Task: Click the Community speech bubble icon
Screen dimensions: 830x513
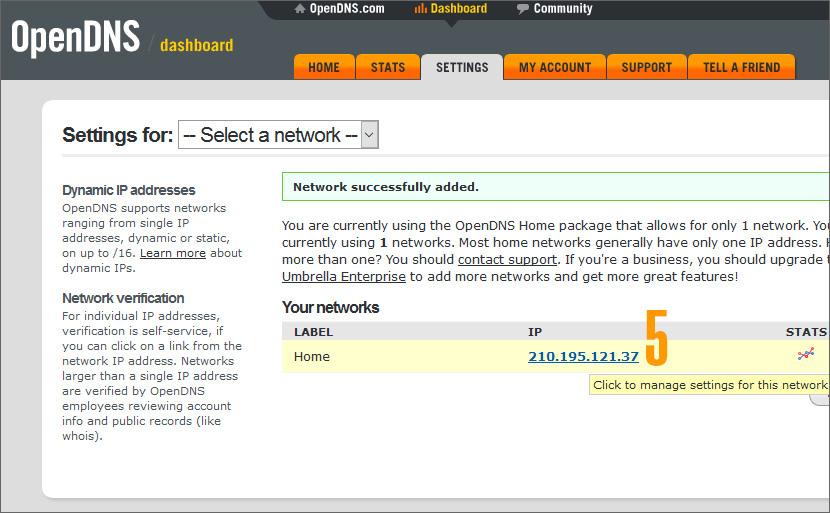Action: coord(522,9)
